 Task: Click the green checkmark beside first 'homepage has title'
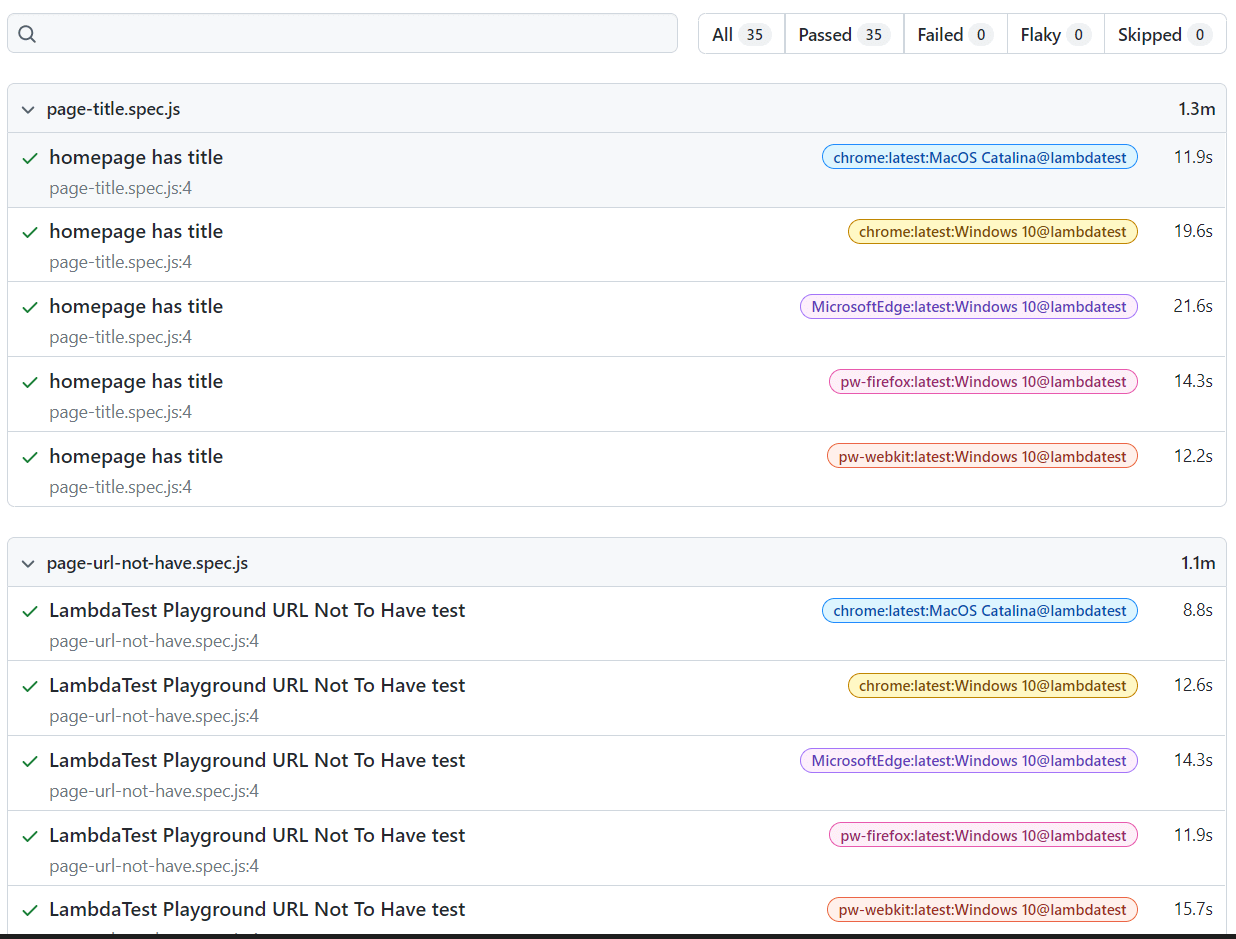coord(29,157)
